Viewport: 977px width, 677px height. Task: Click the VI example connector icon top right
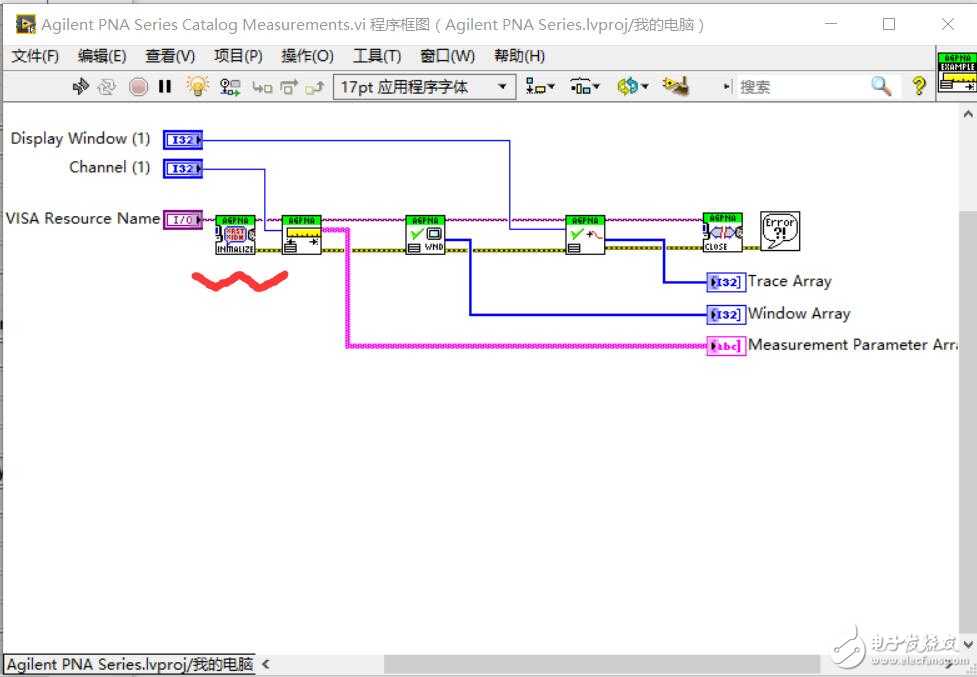coord(957,72)
